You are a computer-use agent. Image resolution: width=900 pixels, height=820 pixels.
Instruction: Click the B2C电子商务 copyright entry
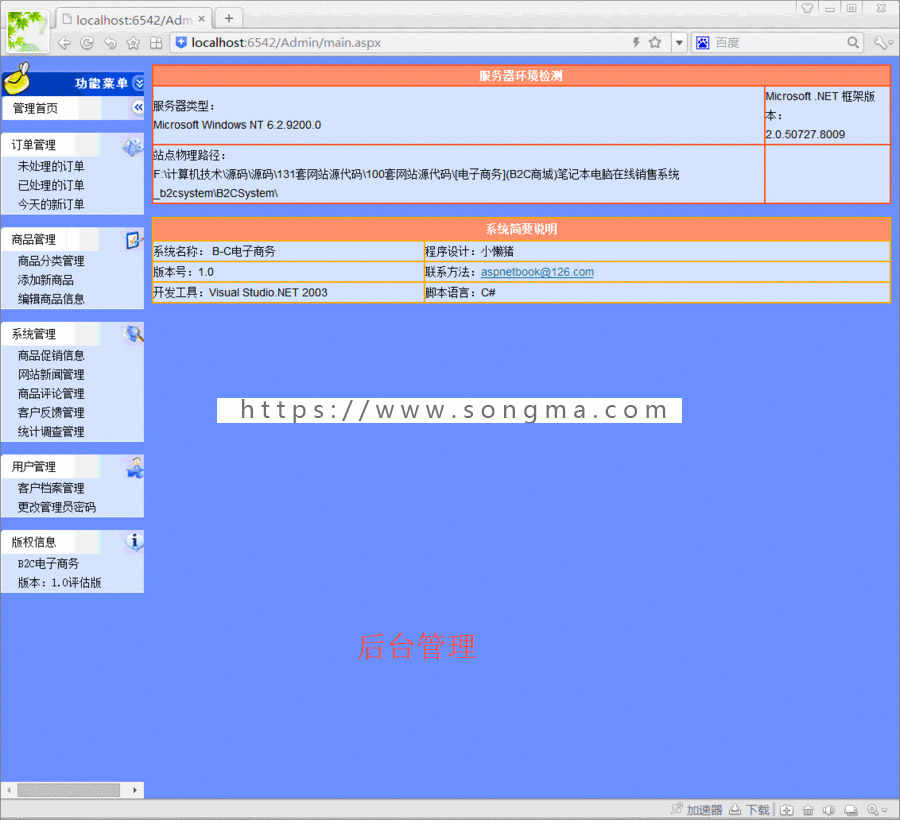tap(48, 563)
